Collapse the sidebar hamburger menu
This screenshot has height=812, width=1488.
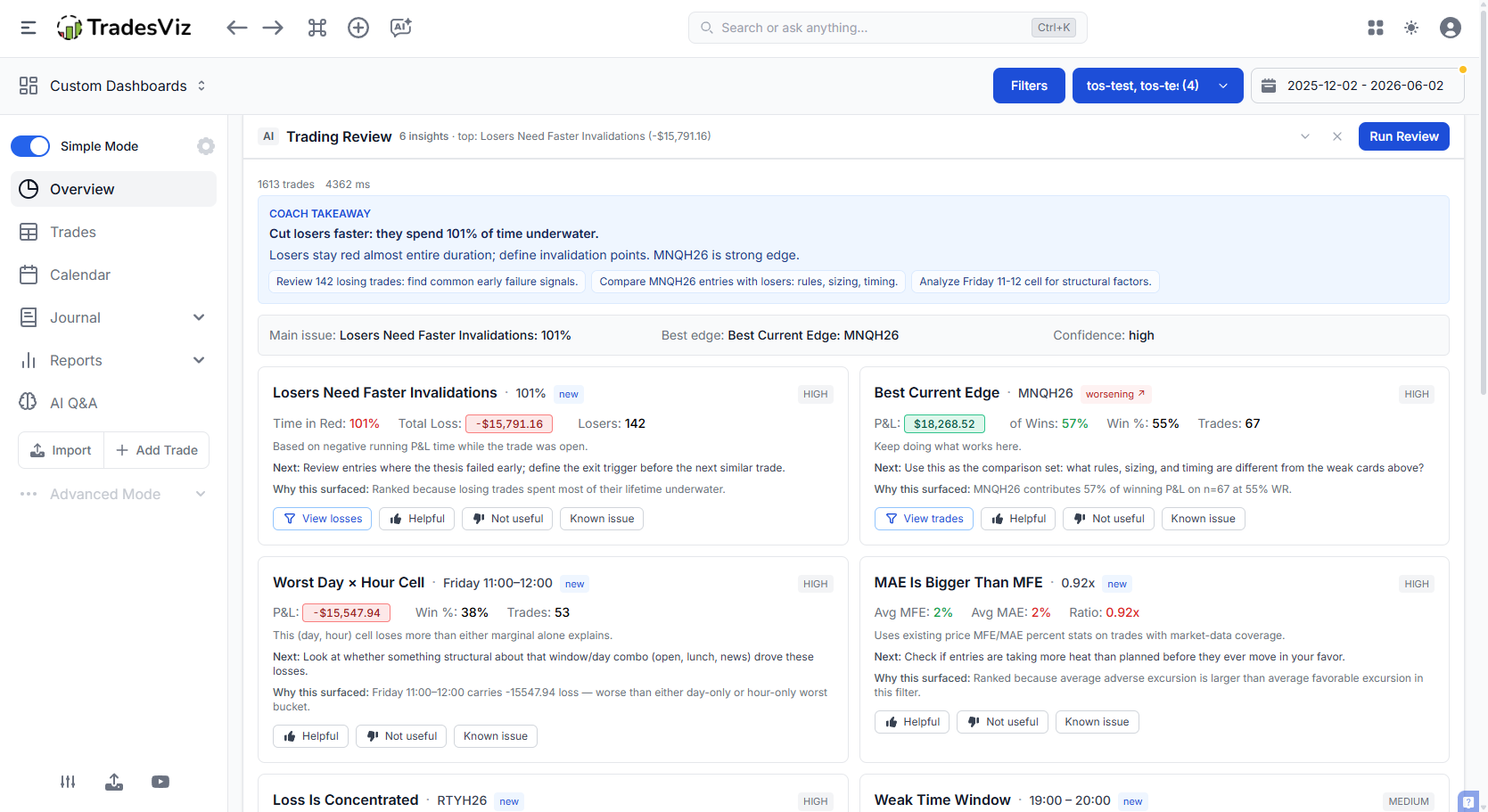tap(29, 28)
